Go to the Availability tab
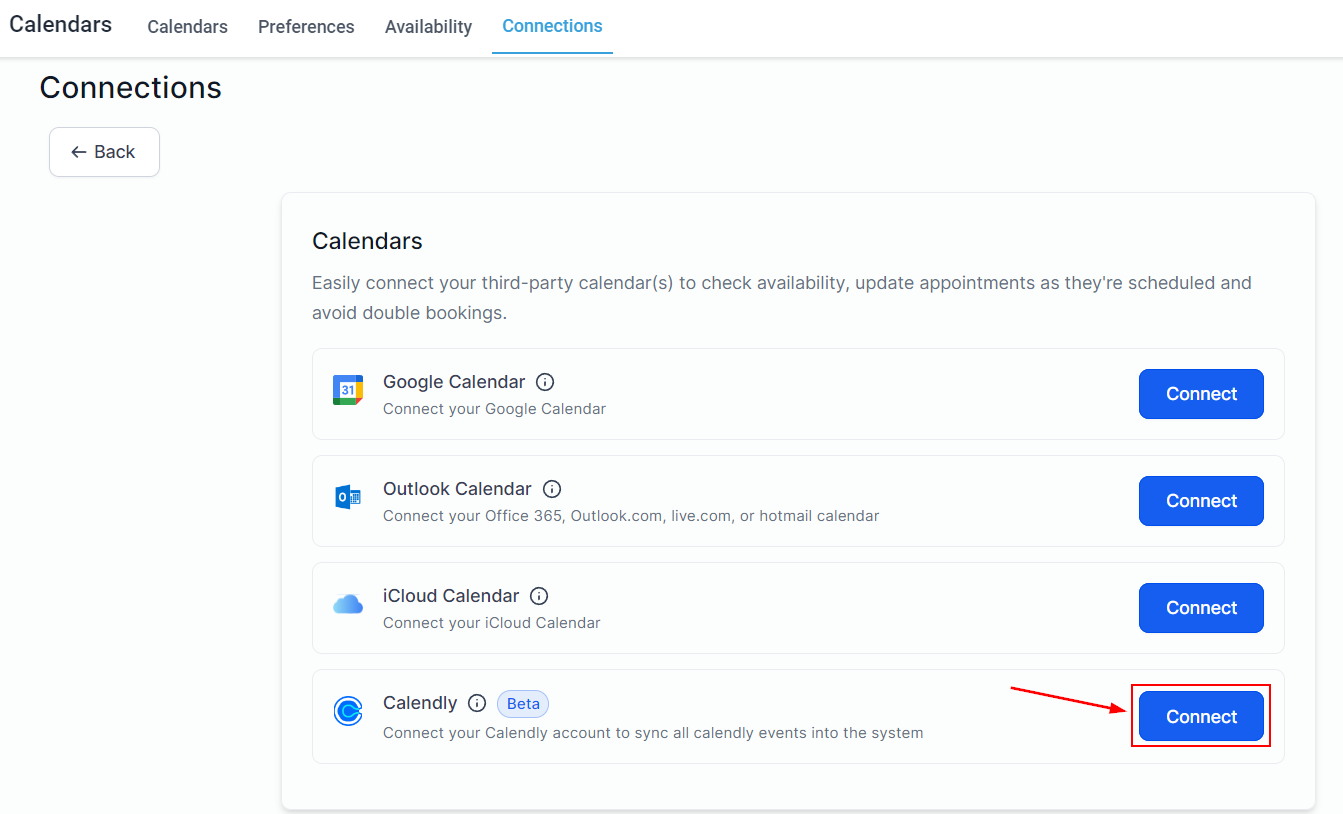Image resolution: width=1343 pixels, height=814 pixels. (428, 27)
